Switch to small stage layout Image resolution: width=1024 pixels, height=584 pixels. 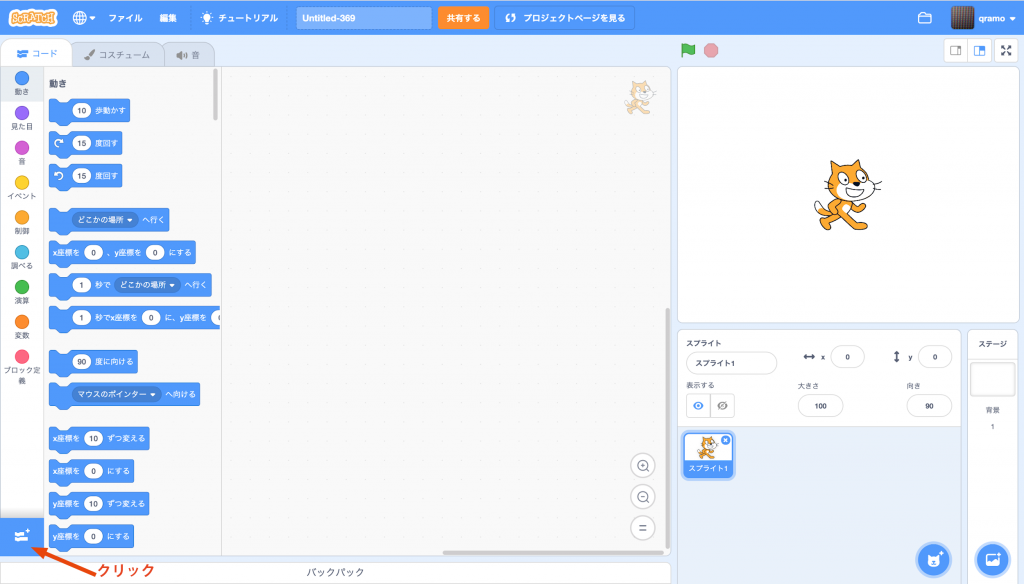956,51
